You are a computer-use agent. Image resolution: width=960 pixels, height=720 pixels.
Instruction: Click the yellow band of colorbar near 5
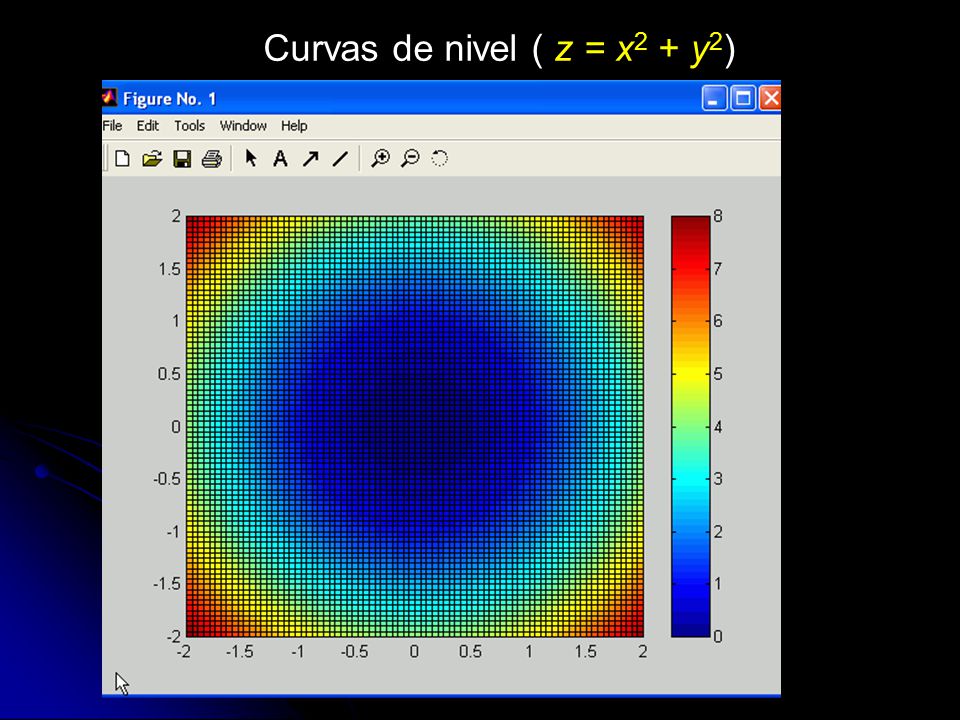691,373
